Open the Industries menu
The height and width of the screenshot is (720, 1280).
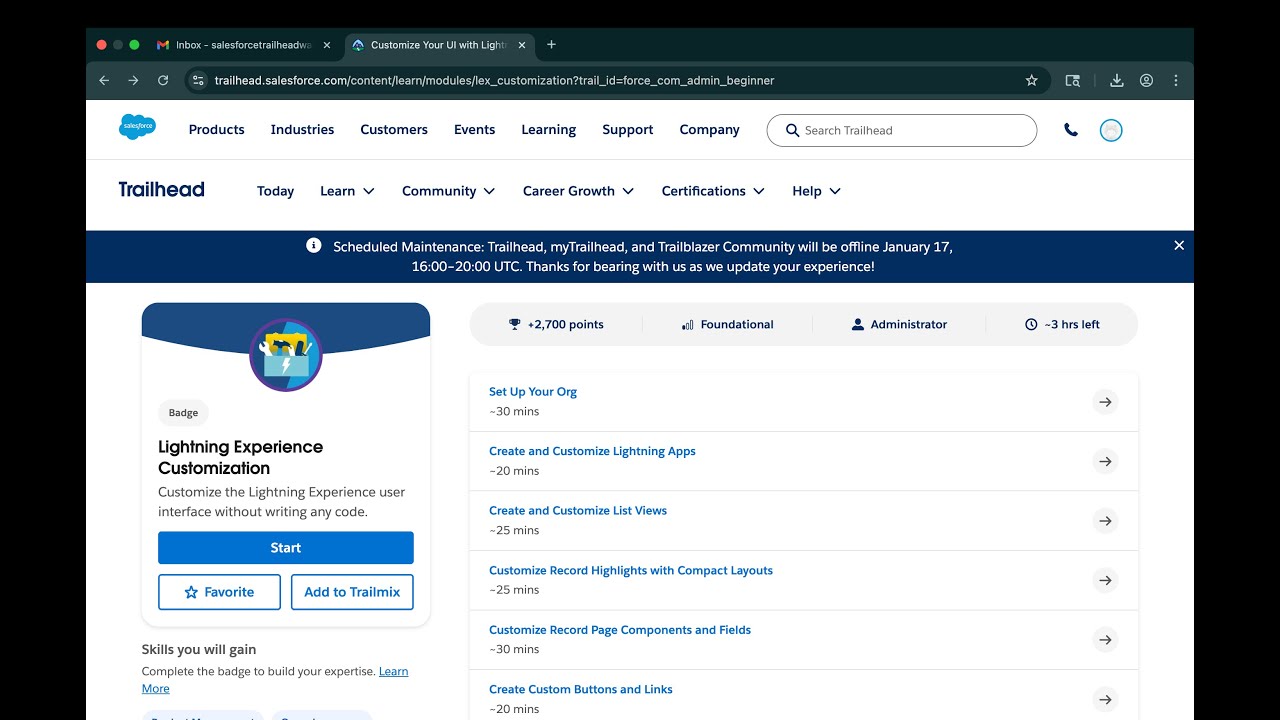pyautogui.click(x=302, y=130)
